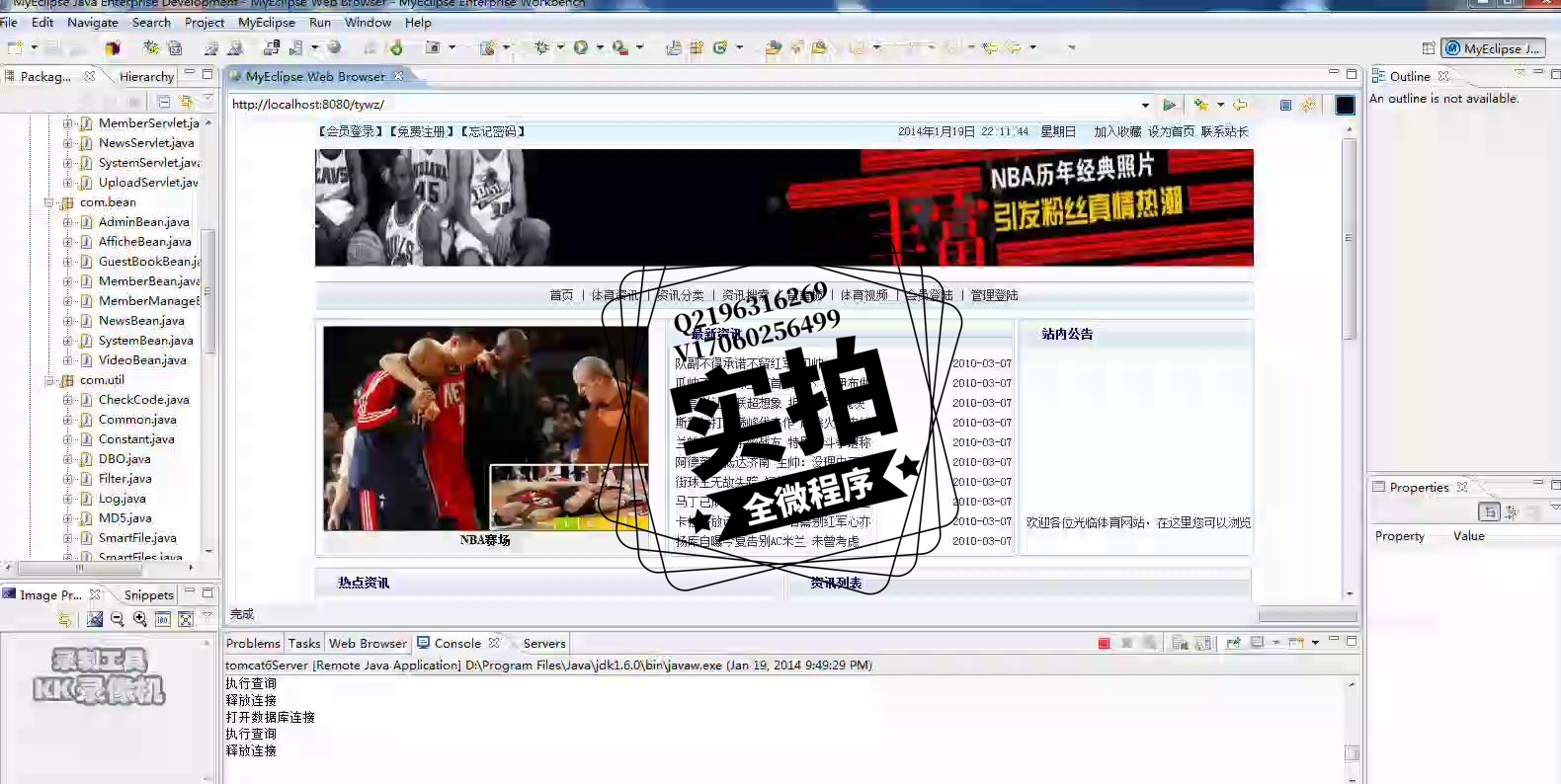Open the New file dropdown arrow

35,47
